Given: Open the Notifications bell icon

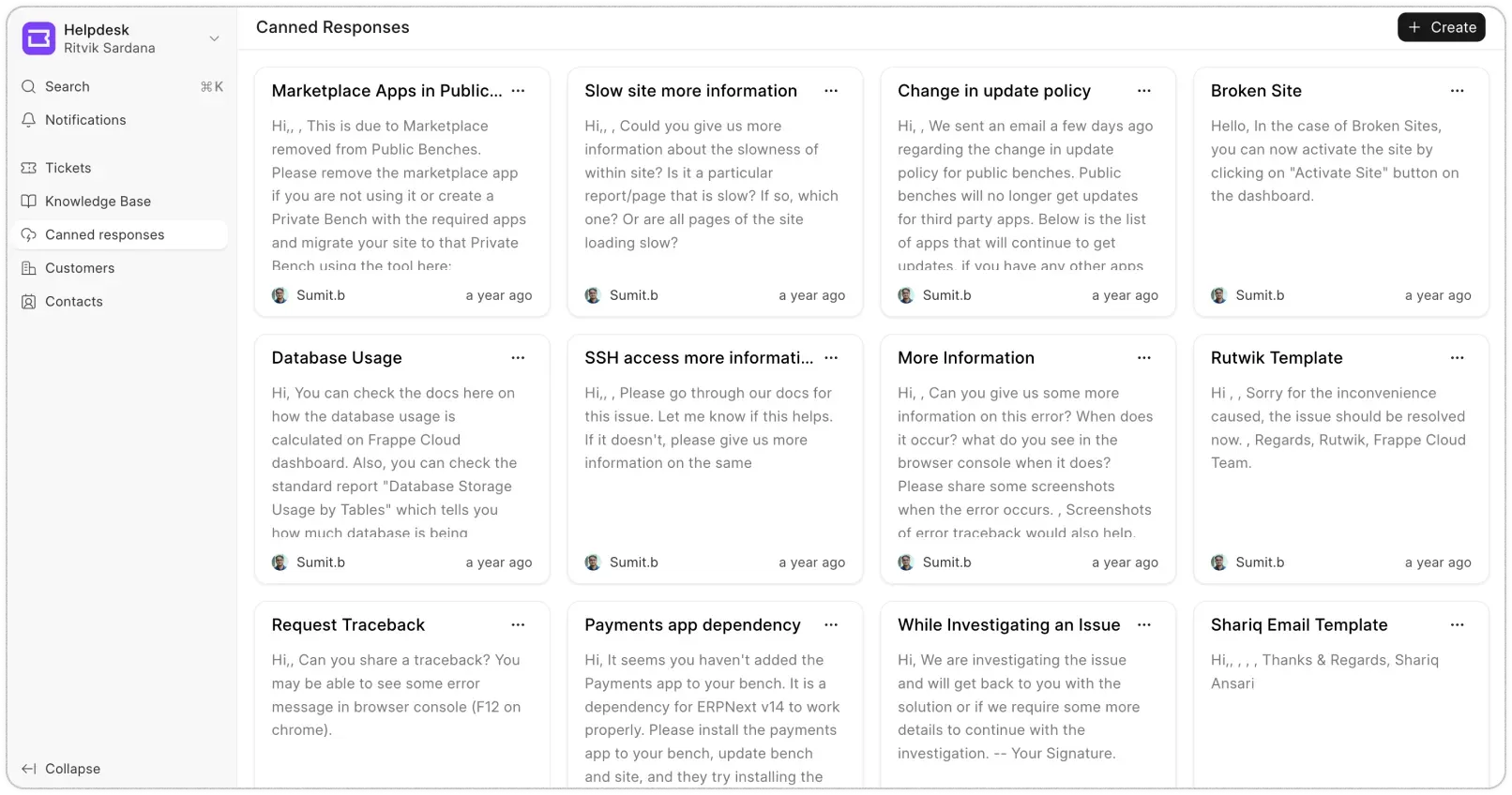Looking at the screenshot, I should (29, 120).
